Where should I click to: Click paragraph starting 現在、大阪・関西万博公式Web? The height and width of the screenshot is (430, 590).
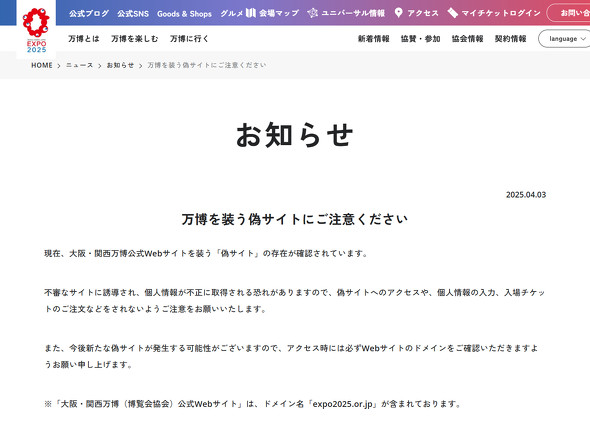(206, 254)
